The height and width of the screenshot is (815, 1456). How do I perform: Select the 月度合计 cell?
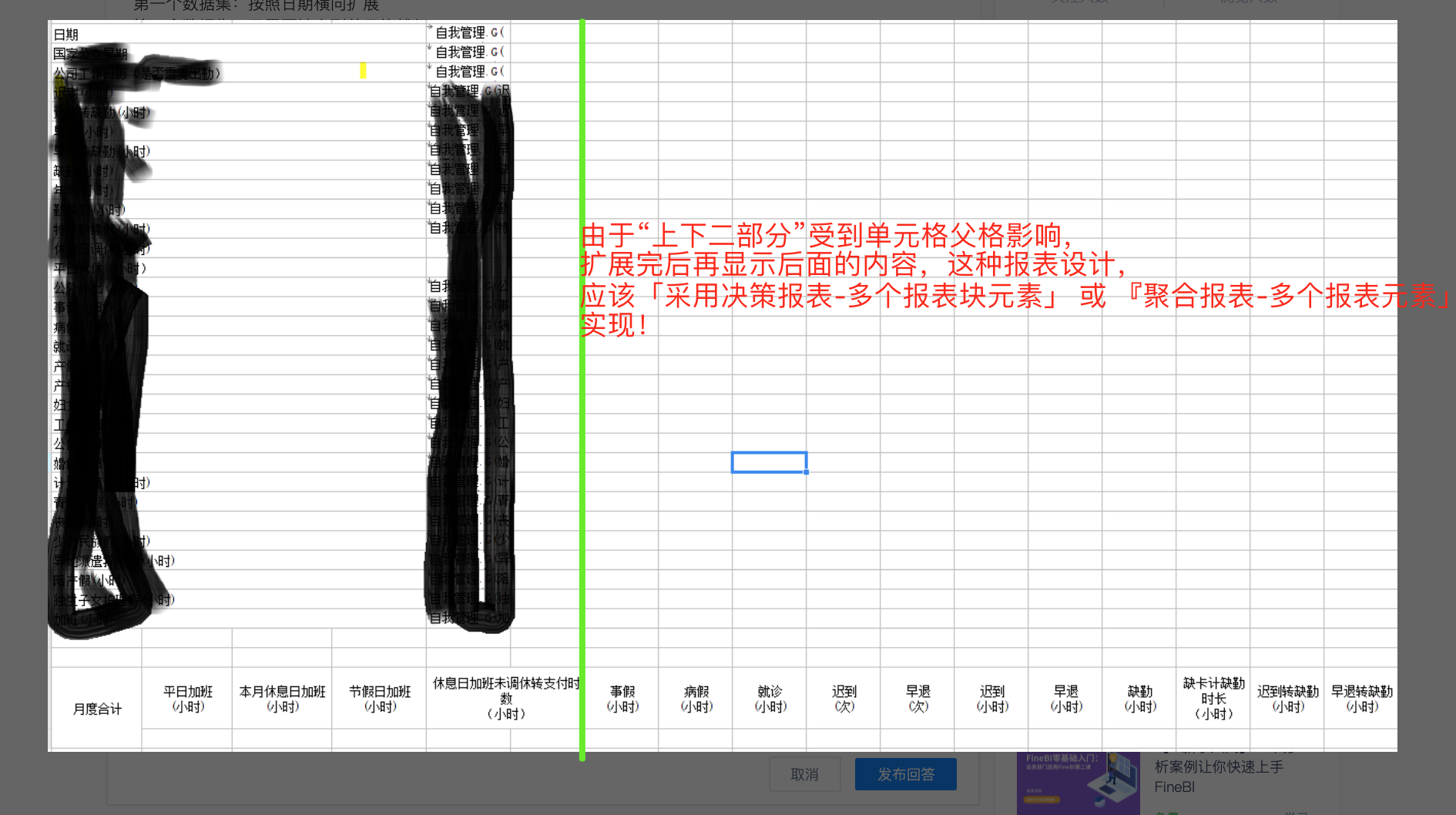point(97,709)
